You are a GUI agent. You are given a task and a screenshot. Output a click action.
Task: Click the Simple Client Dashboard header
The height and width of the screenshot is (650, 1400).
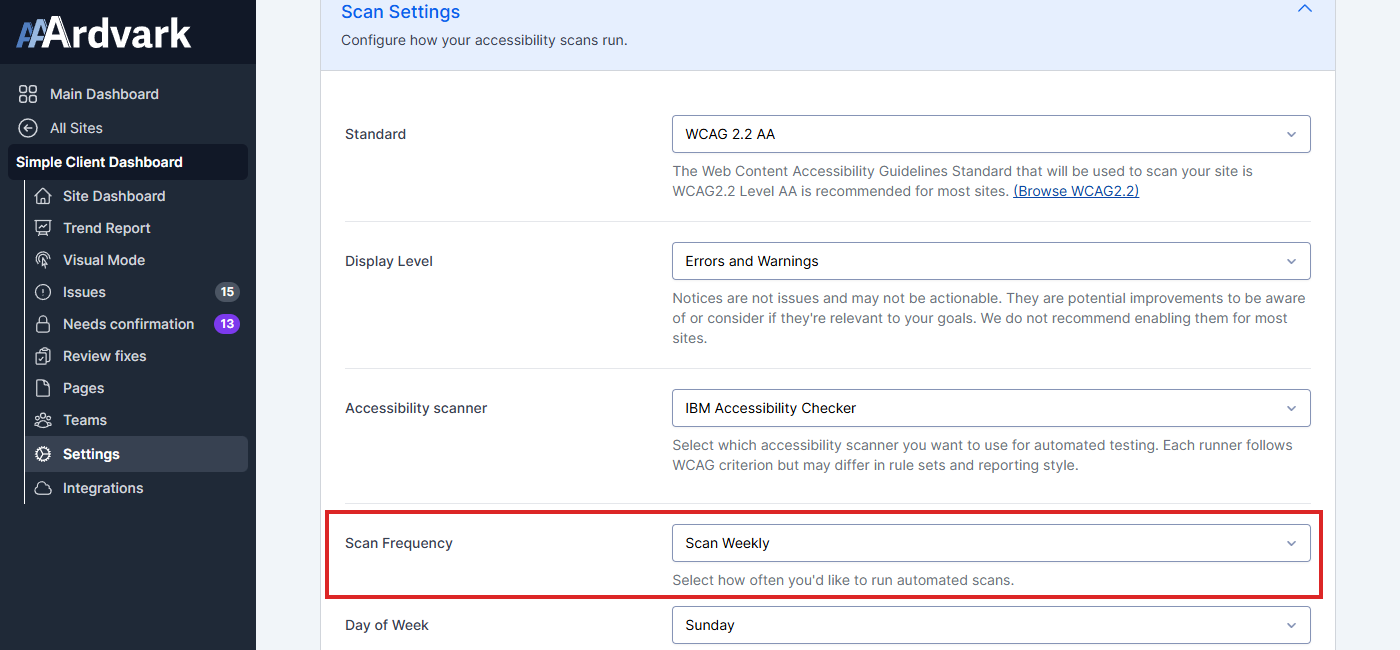click(128, 162)
